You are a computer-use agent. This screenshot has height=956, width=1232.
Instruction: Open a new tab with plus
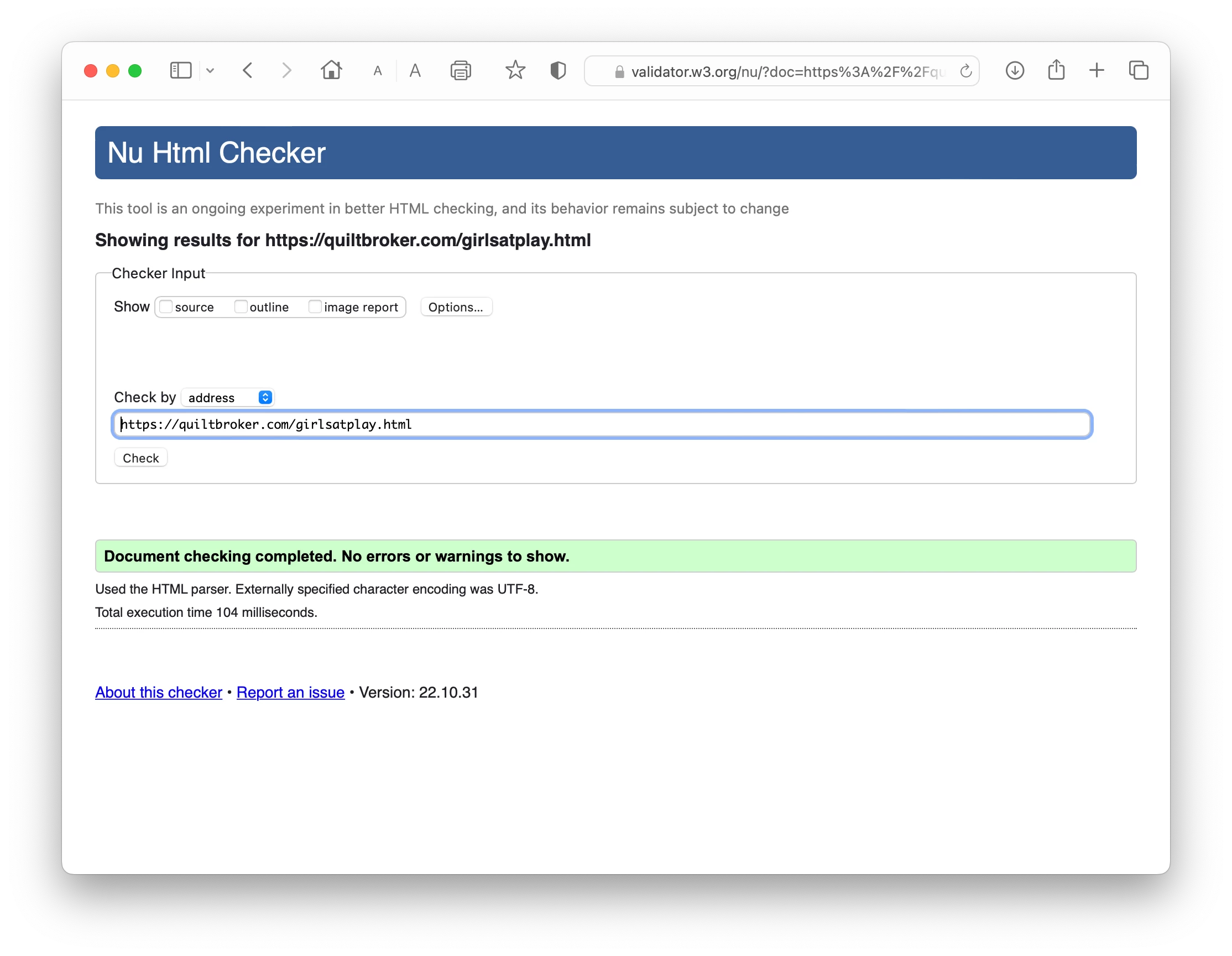click(1096, 71)
